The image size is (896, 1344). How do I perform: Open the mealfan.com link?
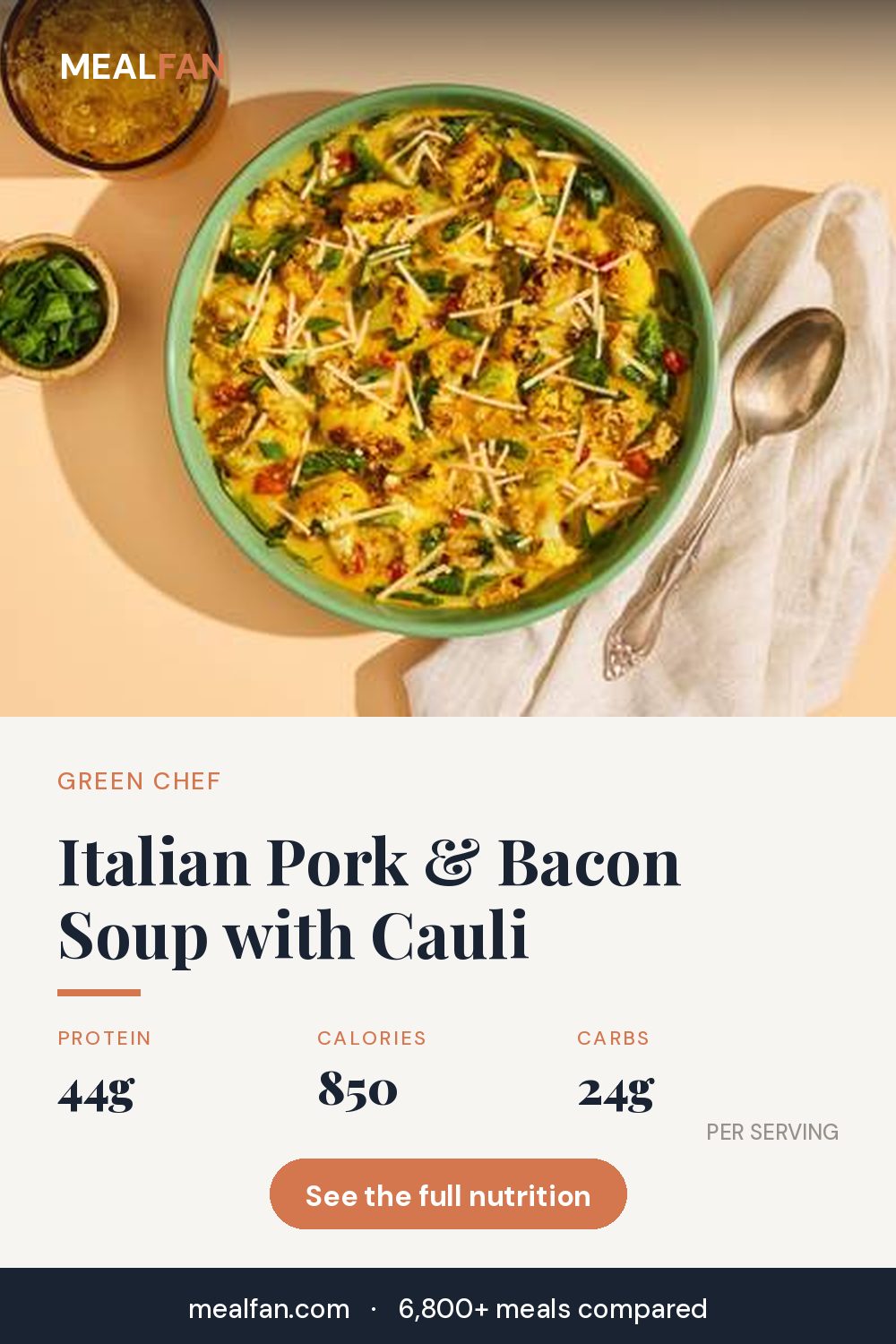pyautogui.click(x=269, y=1309)
